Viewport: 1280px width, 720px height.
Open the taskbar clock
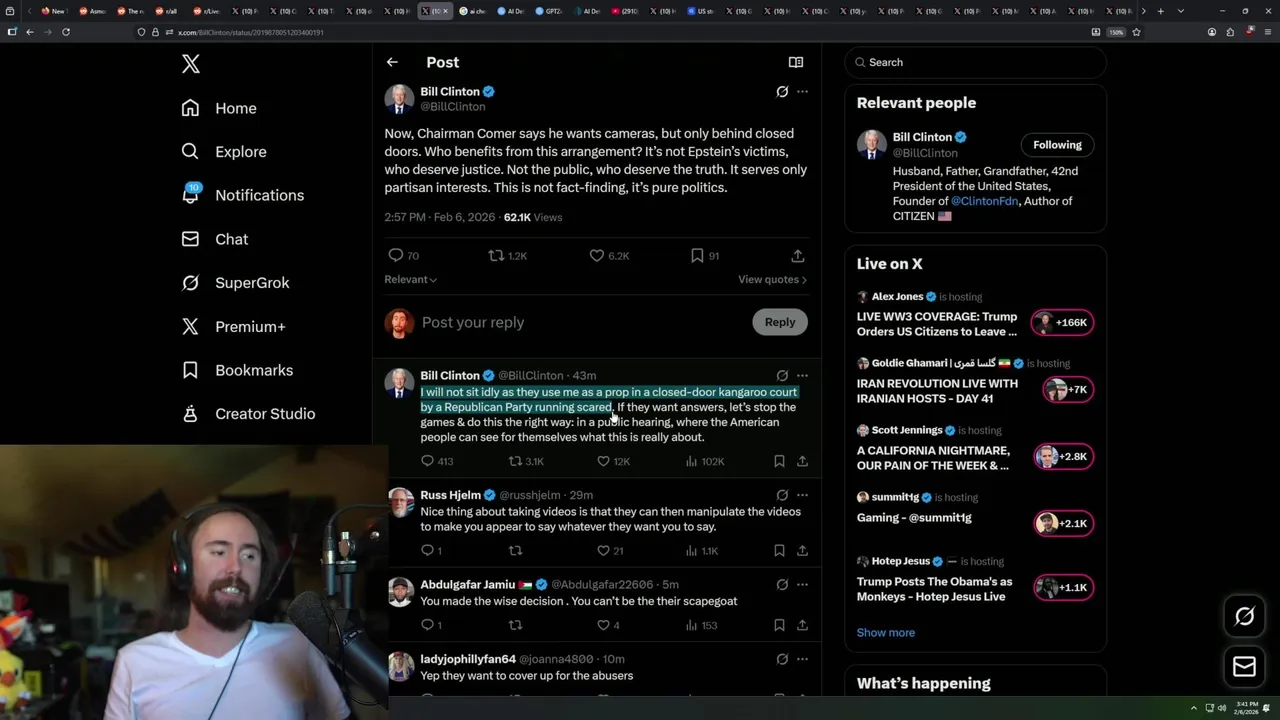coord(1247,707)
